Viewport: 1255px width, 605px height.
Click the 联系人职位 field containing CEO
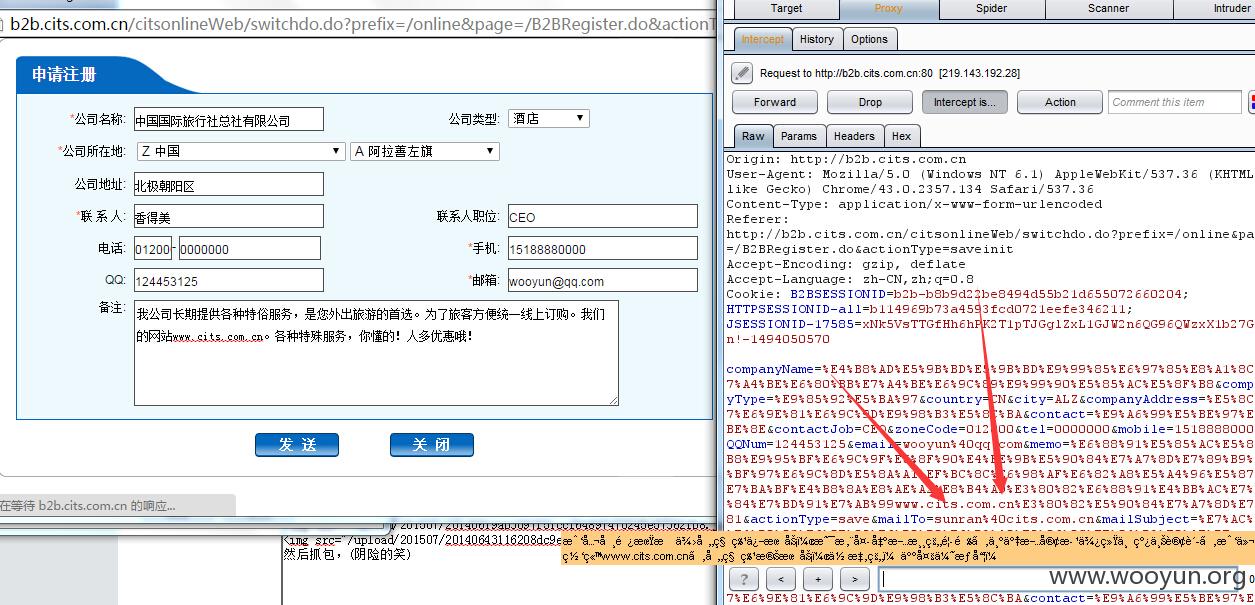602,216
